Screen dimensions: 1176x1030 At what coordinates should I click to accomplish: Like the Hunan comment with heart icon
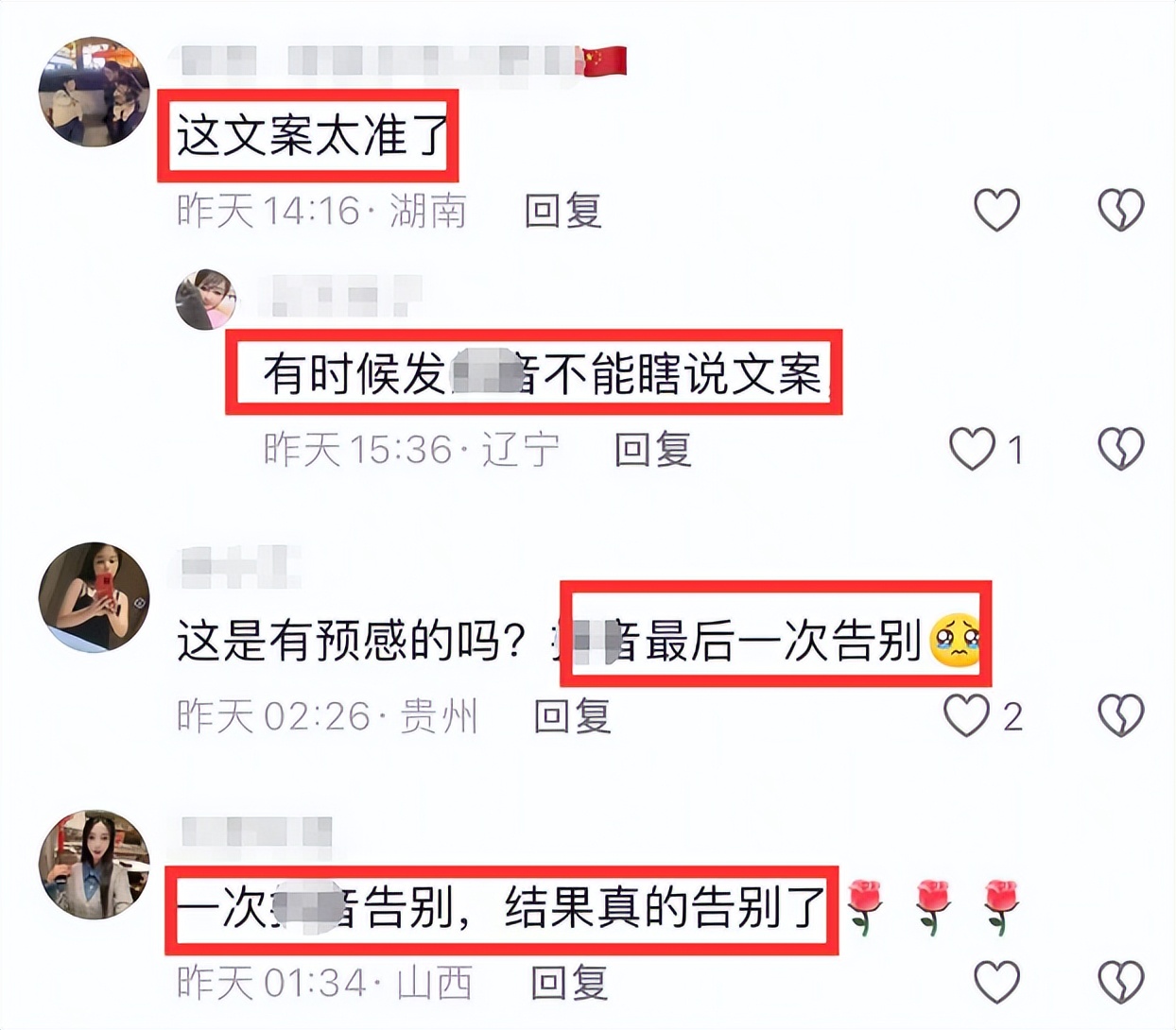997,210
